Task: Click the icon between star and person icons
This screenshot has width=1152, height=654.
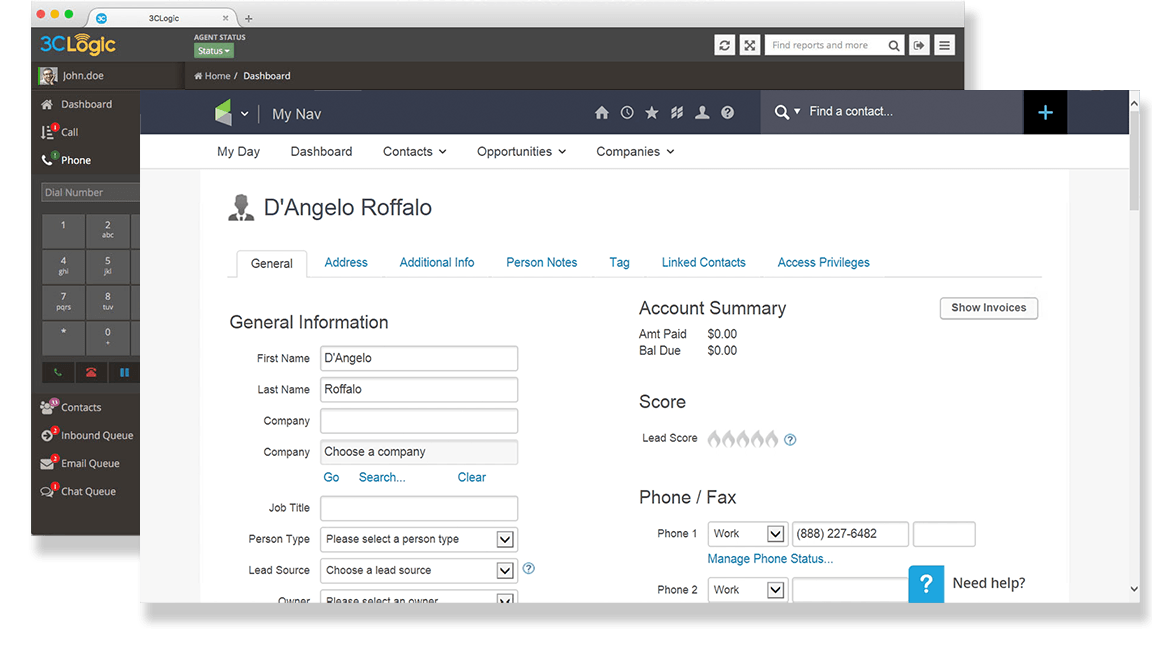Action: pos(677,112)
